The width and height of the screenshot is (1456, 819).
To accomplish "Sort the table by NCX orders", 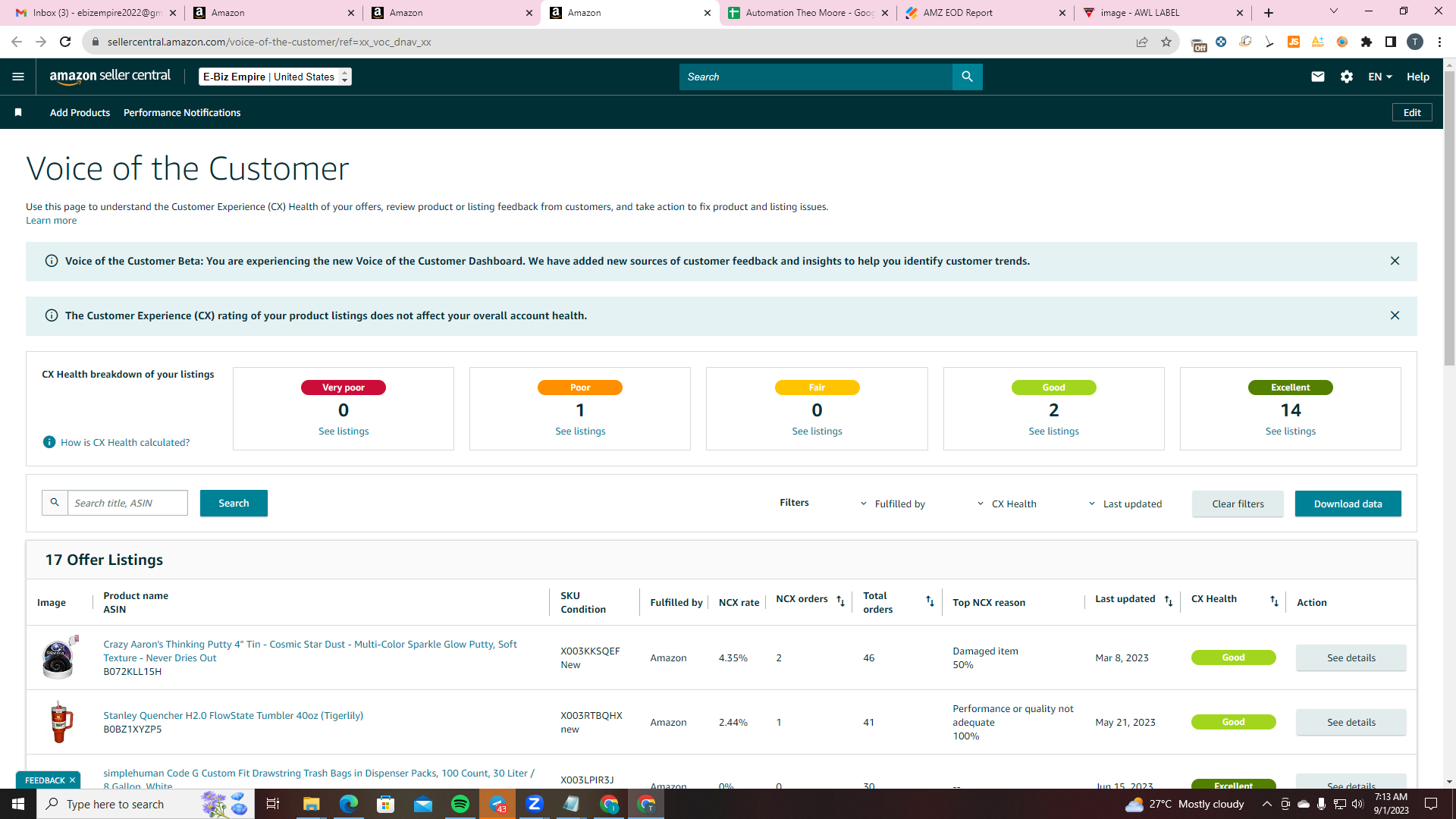I will [840, 601].
